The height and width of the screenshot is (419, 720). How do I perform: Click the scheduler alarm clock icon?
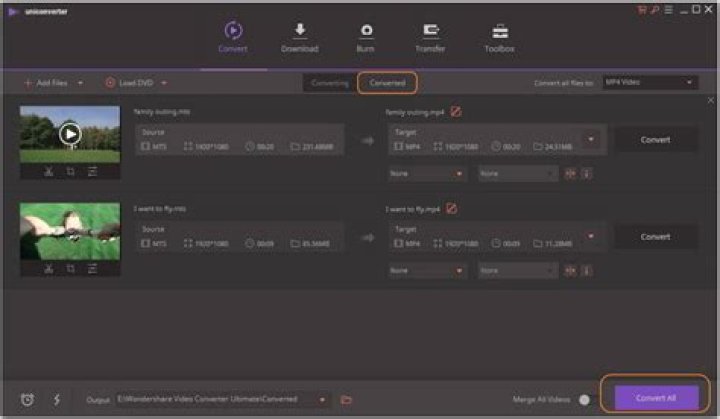(28, 399)
